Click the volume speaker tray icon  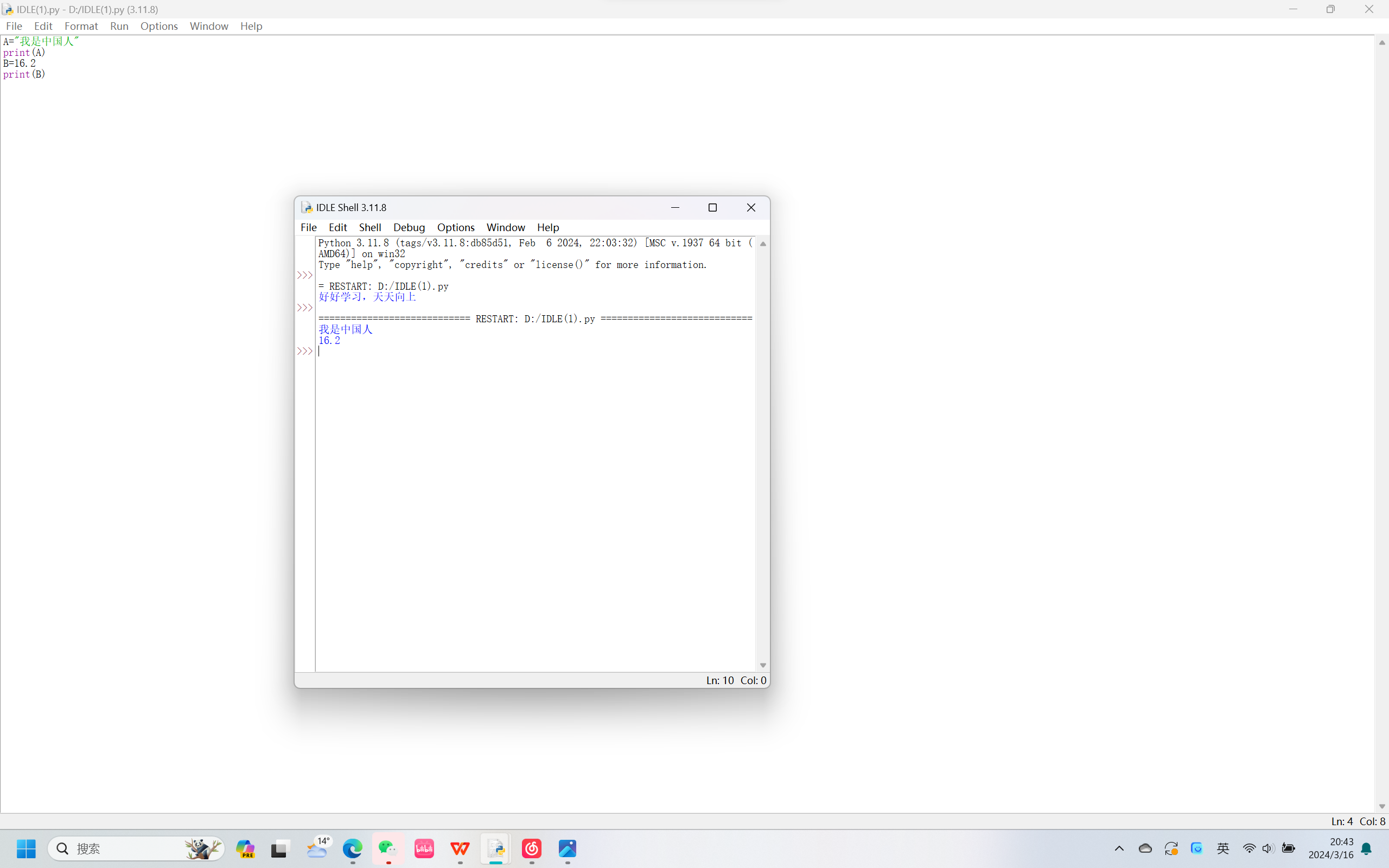point(1267,848)
